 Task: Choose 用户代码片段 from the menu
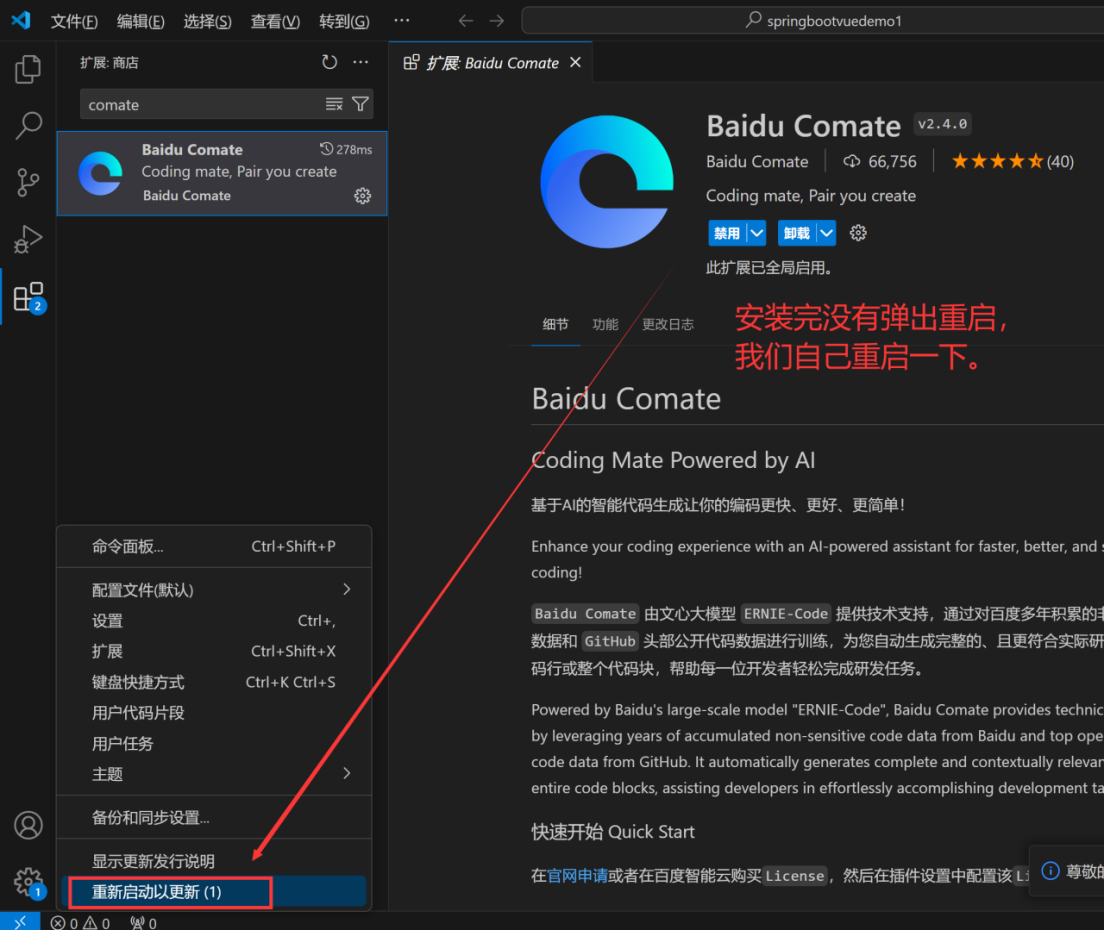pyautogui.click(x=214, y=712)
